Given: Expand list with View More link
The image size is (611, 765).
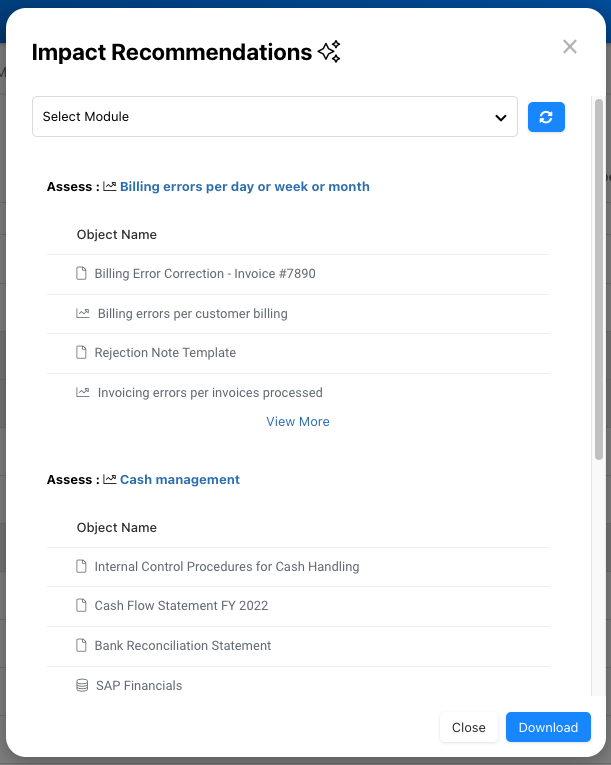Looking at the screenshot, I should 298,422.
